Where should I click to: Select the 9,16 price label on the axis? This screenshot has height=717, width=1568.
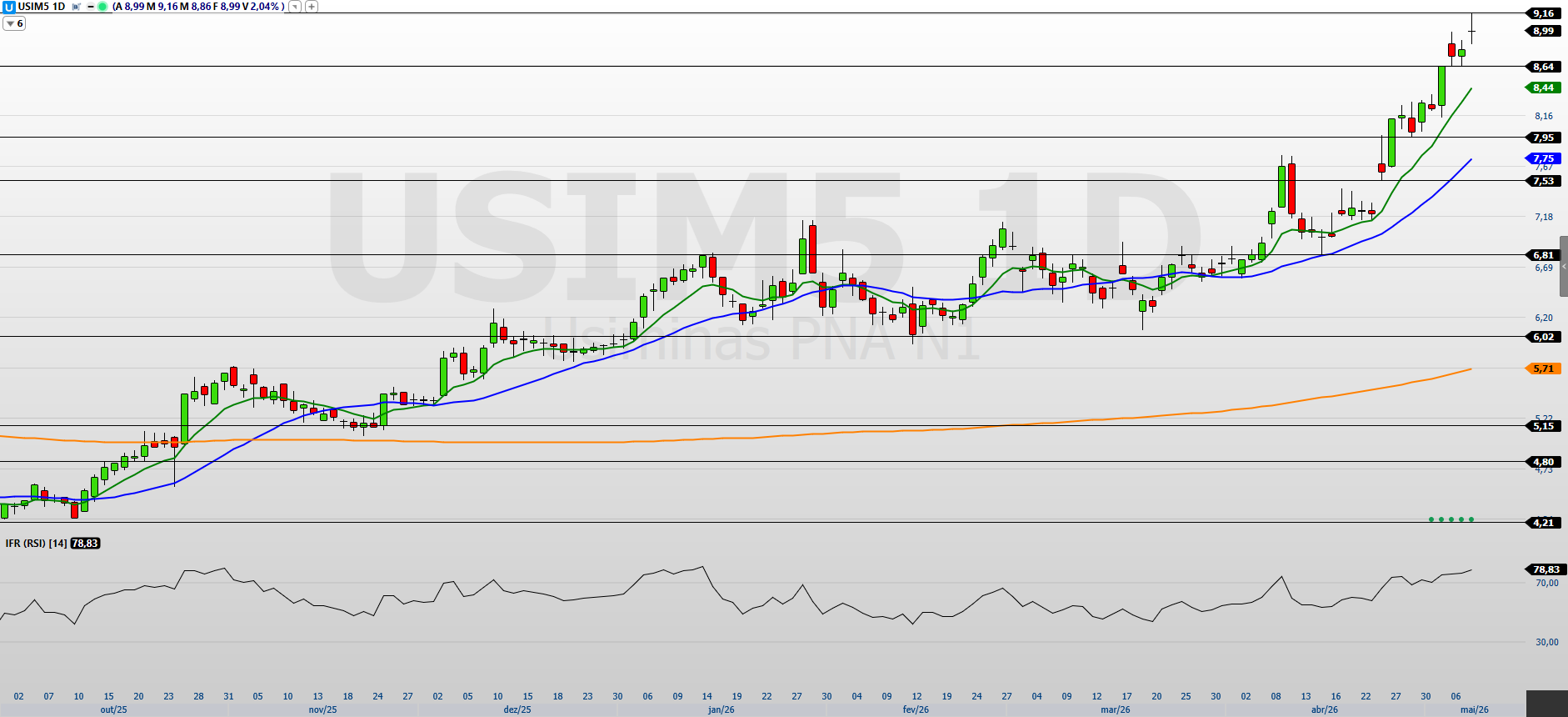point(1544,13)
